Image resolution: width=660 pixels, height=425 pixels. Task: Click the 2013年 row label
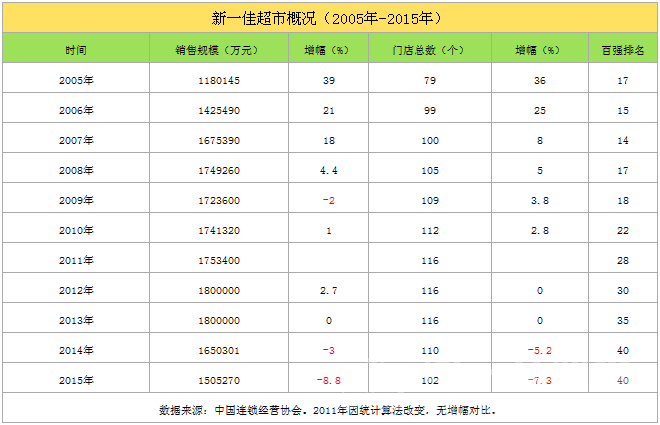coord(76,320)
